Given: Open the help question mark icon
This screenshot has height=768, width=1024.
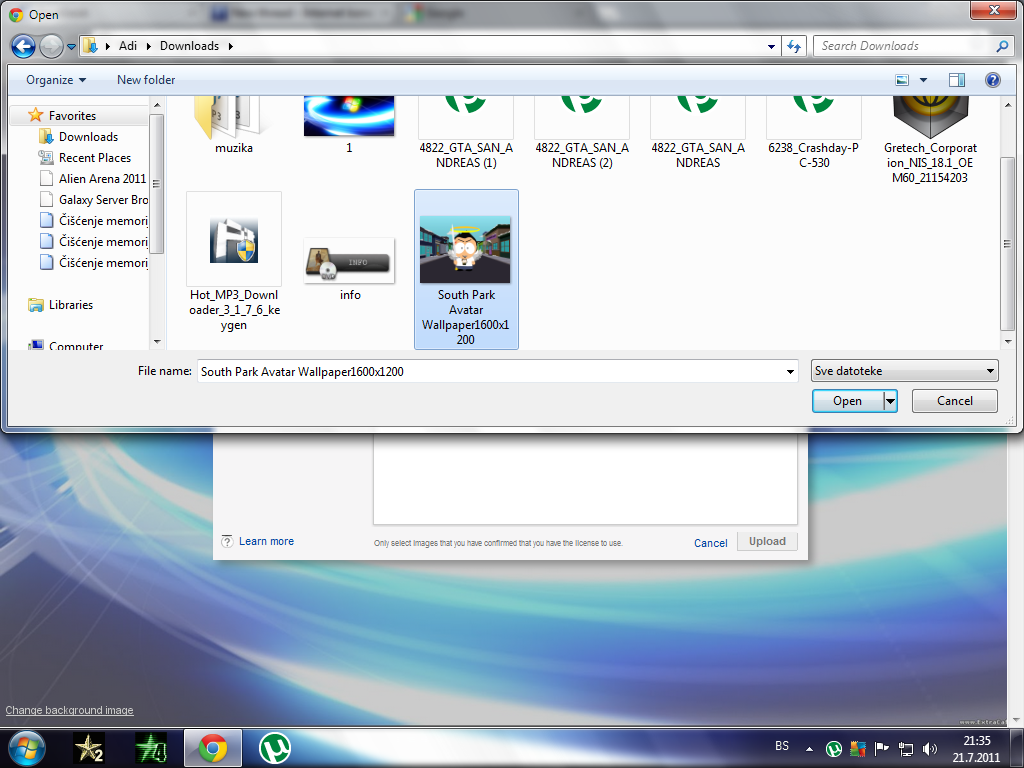Looking at the screenshot, I should coord(992,80).
